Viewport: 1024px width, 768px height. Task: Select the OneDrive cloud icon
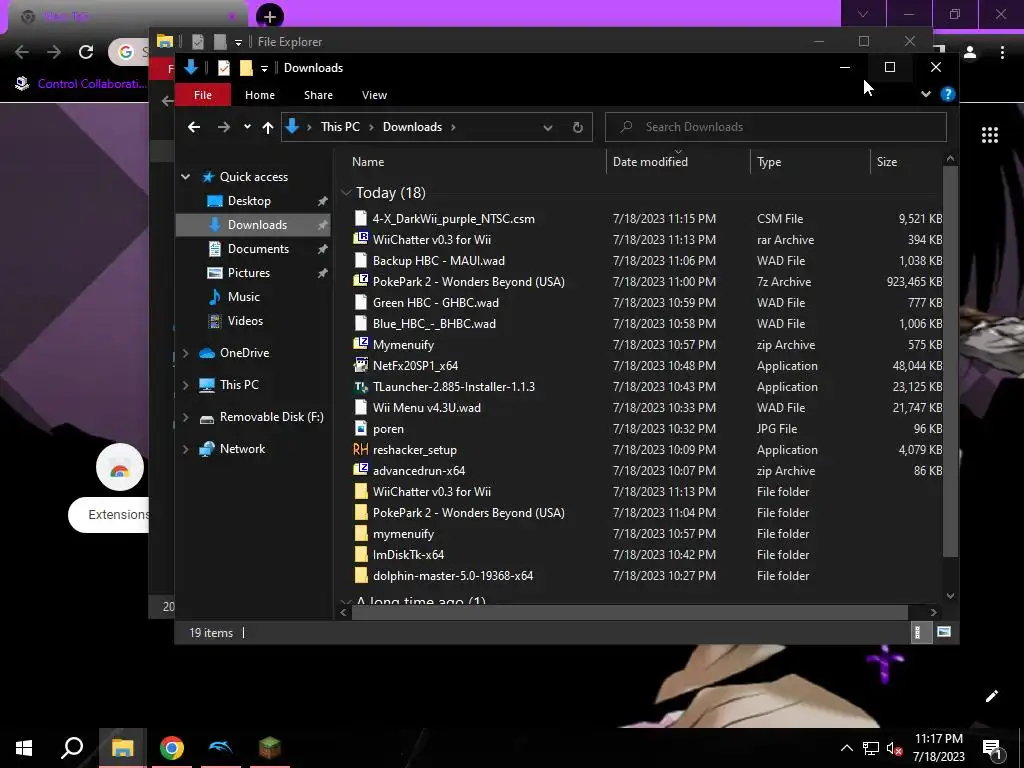(x=207, y=353)
